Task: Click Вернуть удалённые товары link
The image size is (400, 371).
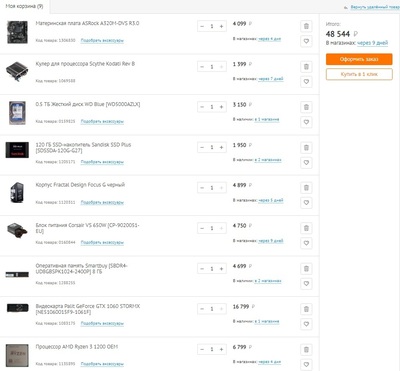Action: tap(374, 7)
